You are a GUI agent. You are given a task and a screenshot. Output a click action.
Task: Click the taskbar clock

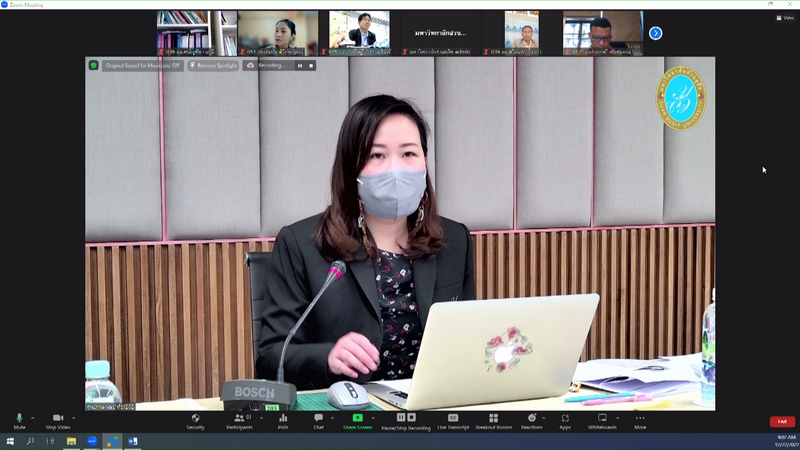click(x=786, y=441)
